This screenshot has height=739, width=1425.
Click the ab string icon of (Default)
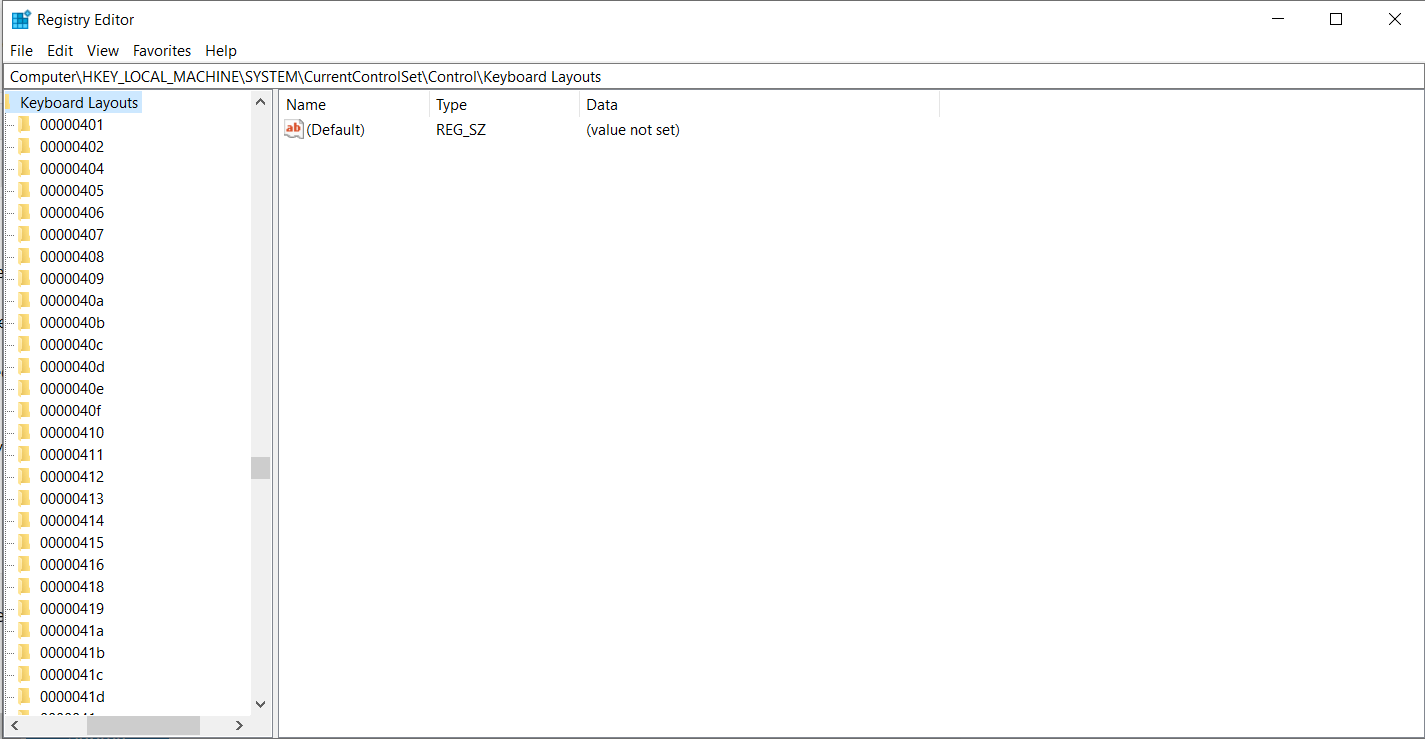tap(294, 129)
